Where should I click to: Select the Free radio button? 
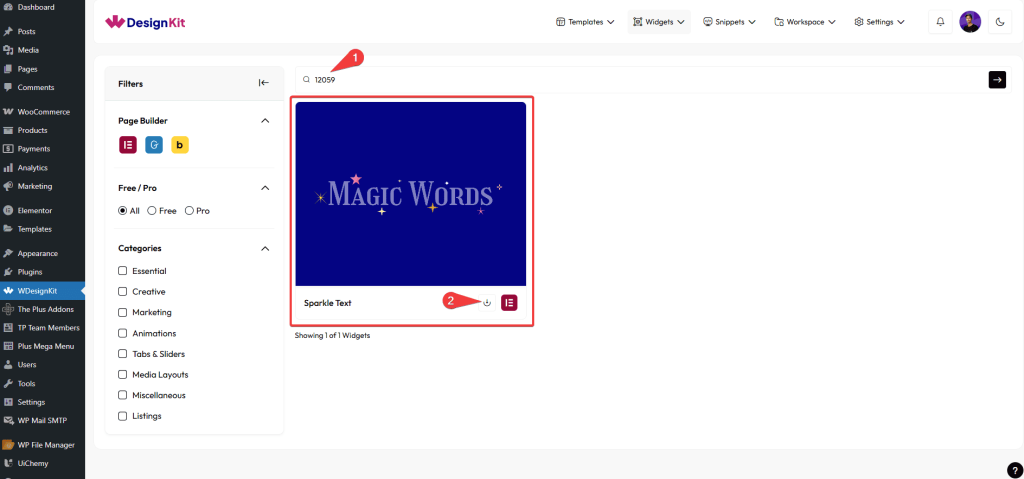(152, 211)
